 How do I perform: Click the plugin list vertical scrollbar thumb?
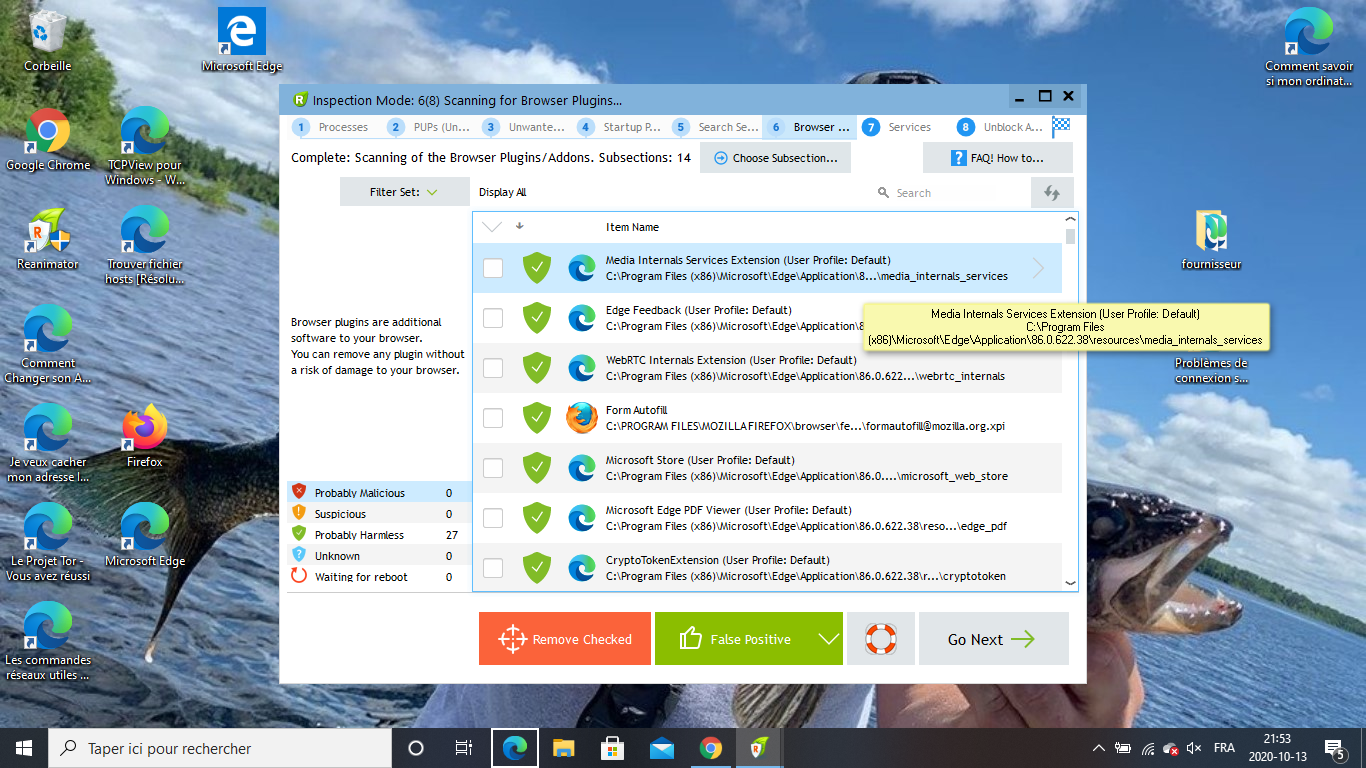tap(1071, 236)
